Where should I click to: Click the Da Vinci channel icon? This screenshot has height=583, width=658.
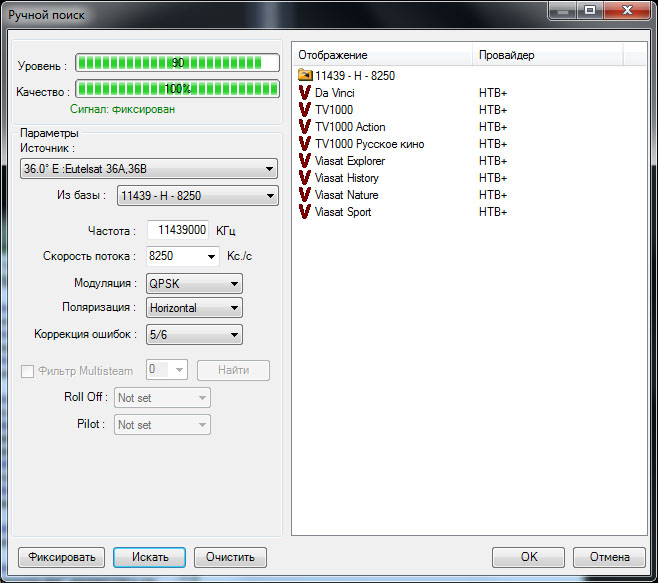tap(305, 93)
